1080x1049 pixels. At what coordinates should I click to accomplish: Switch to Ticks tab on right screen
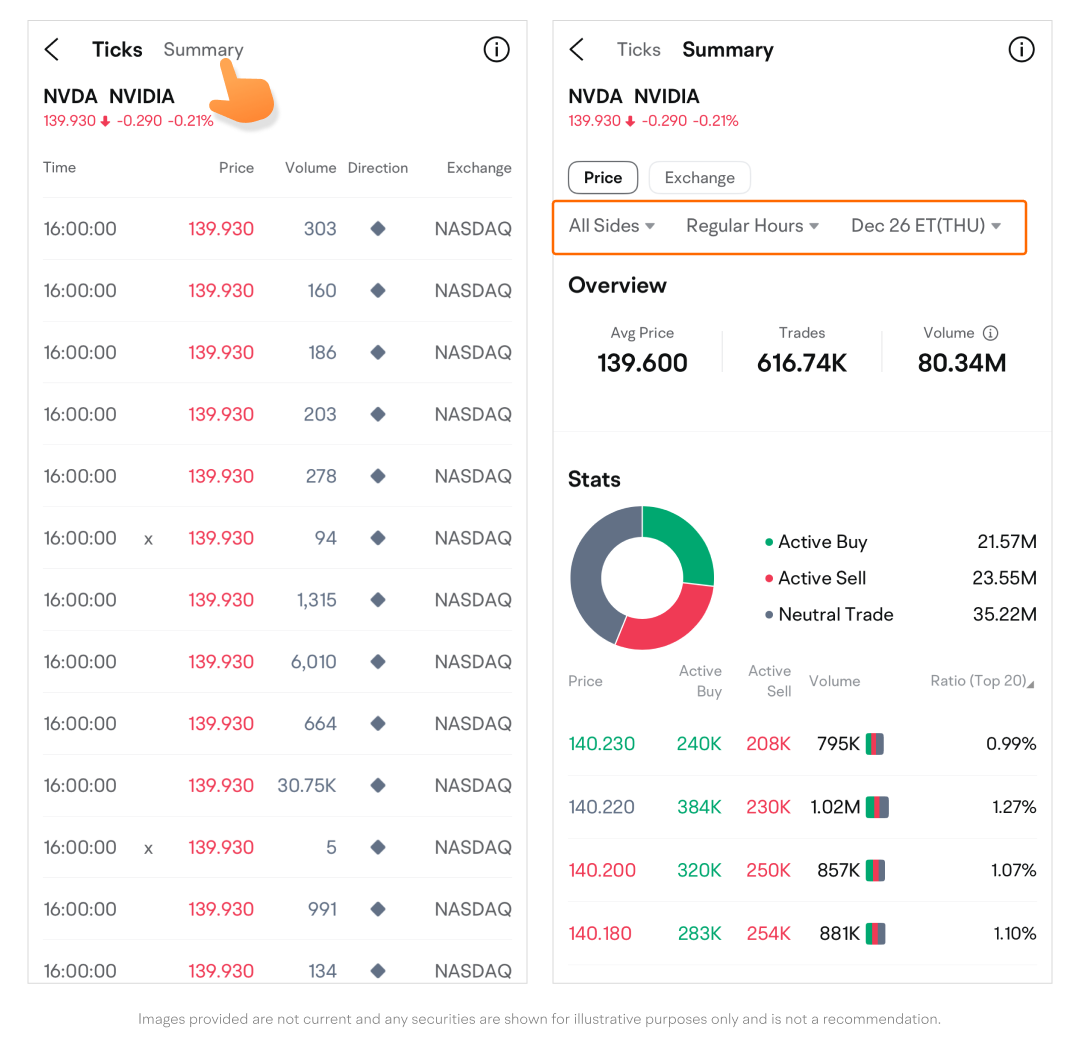pyautogui.click(x=638, y=50)
